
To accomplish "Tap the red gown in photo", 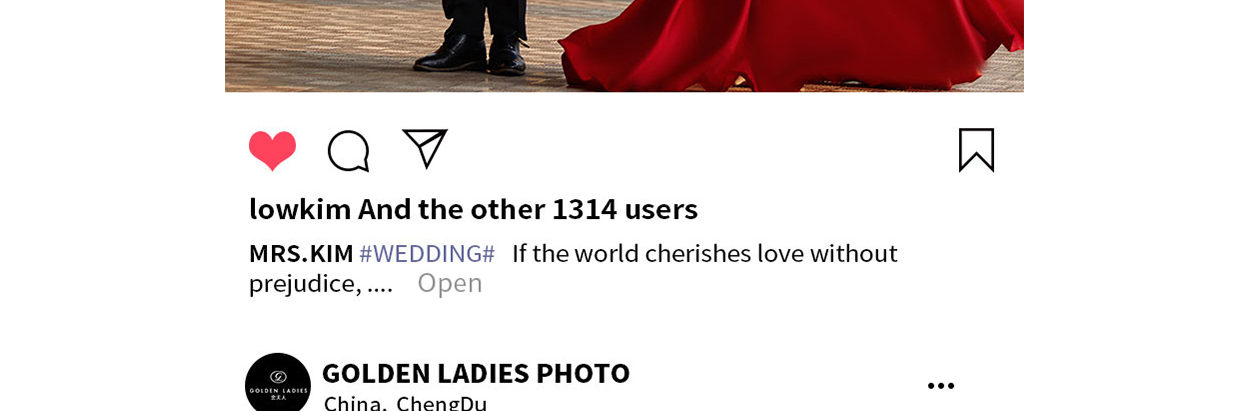I will coord(790,40).
